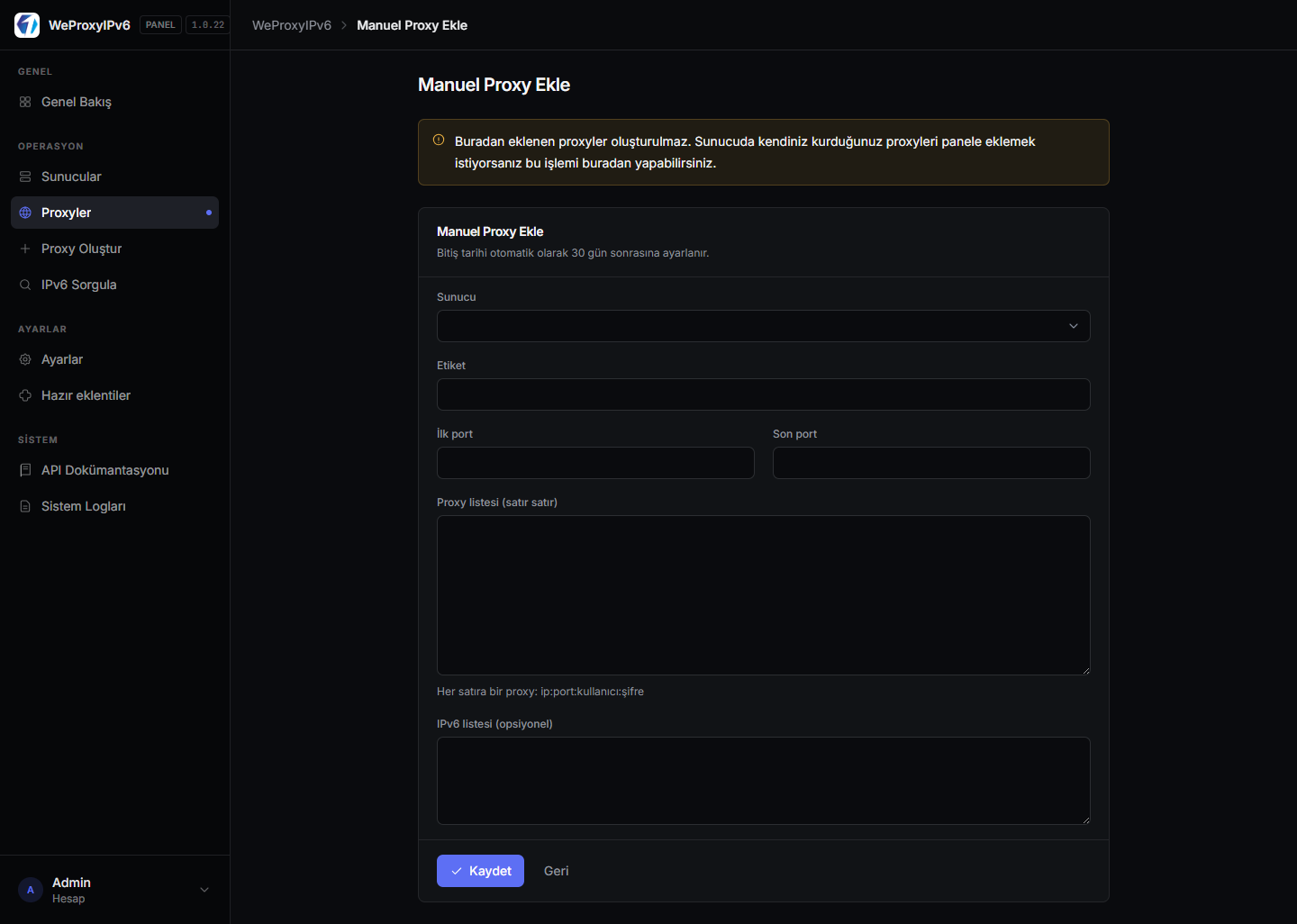
Task: Click the warning info icon in alert
Action: (439, 140)
